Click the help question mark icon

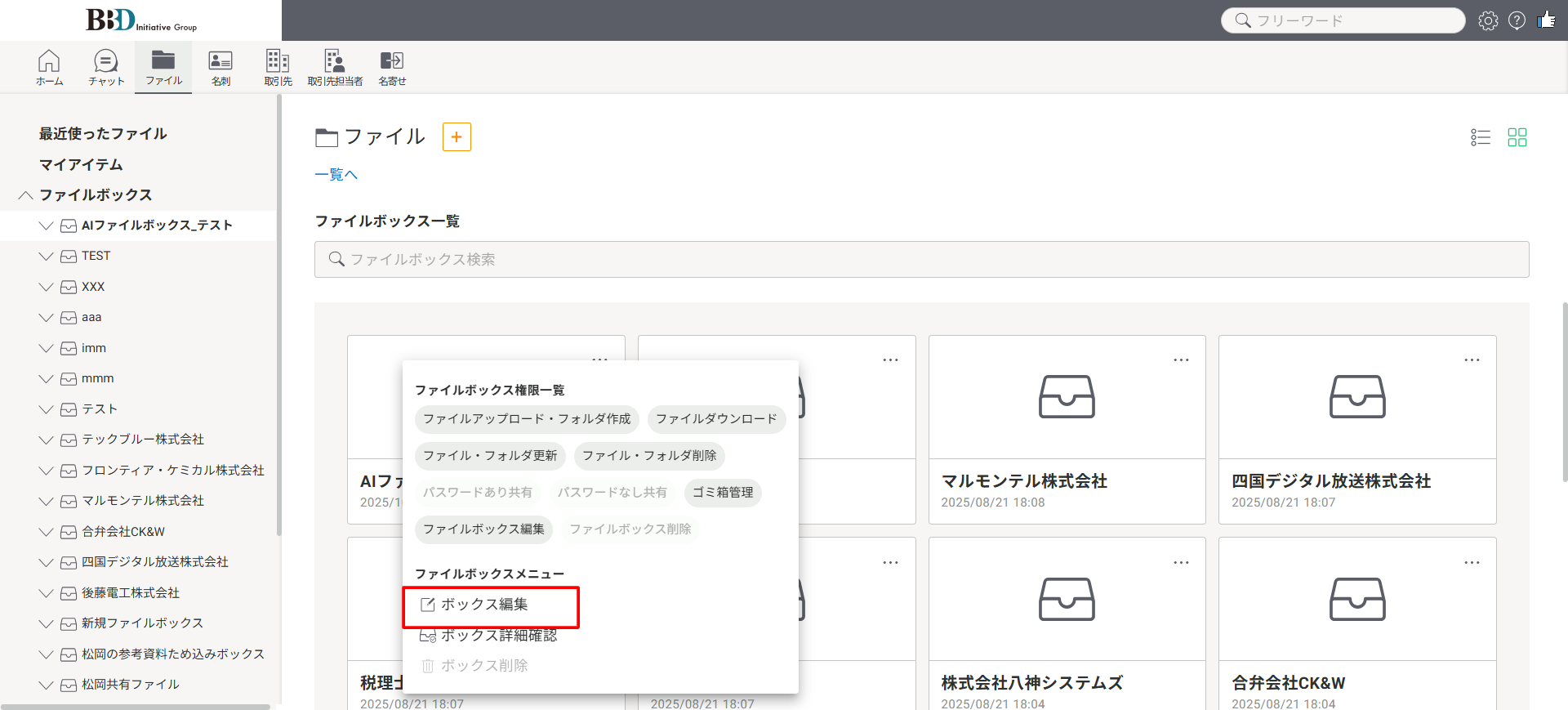(x=1517, y=20)
